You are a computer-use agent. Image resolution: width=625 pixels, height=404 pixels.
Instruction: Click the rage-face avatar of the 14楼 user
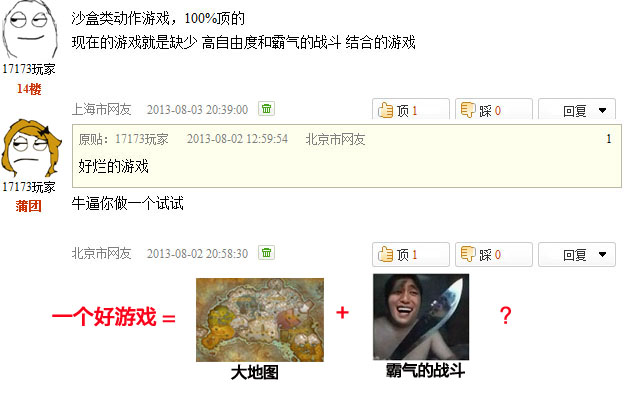(29, 30)
